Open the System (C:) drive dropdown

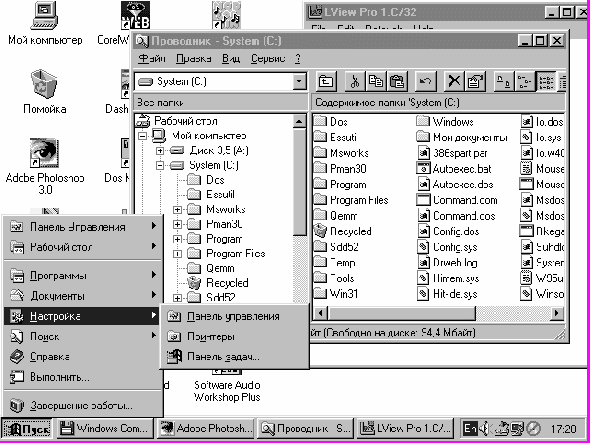[x=300, y=81]
